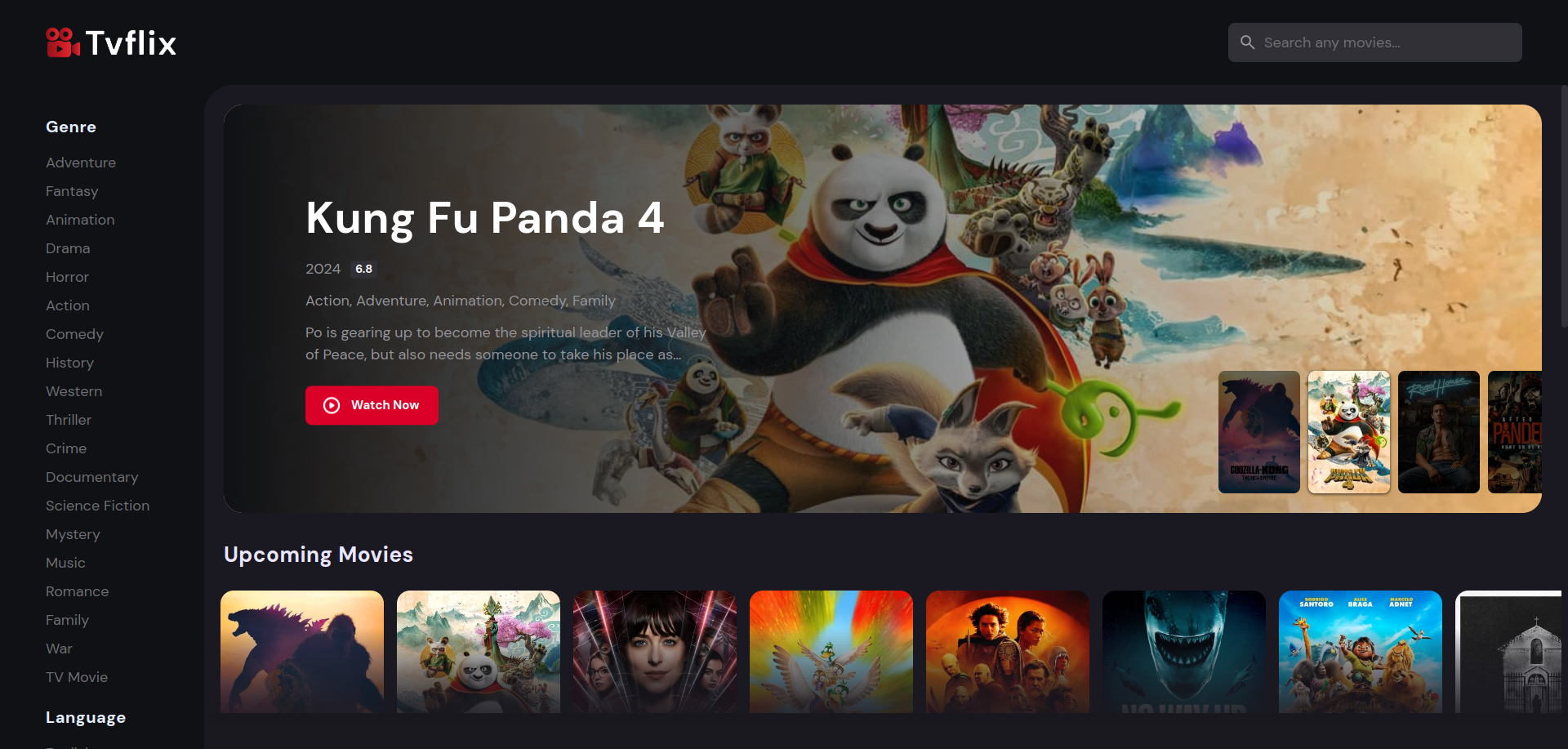The height and width of the screenshot is (749, 1568).
Task: Browse the Adventure genre
Action: pyautogui.click(x=81, y=163)
